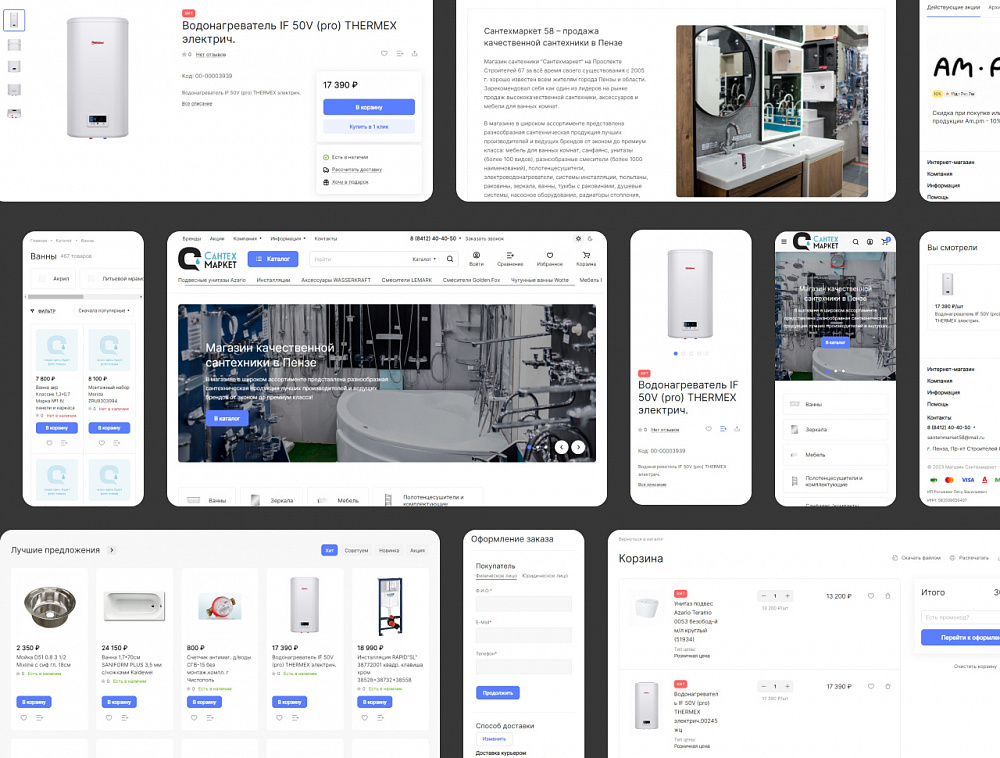Increase quantity of Azario Teramo toilet

[x=787, y=596]
